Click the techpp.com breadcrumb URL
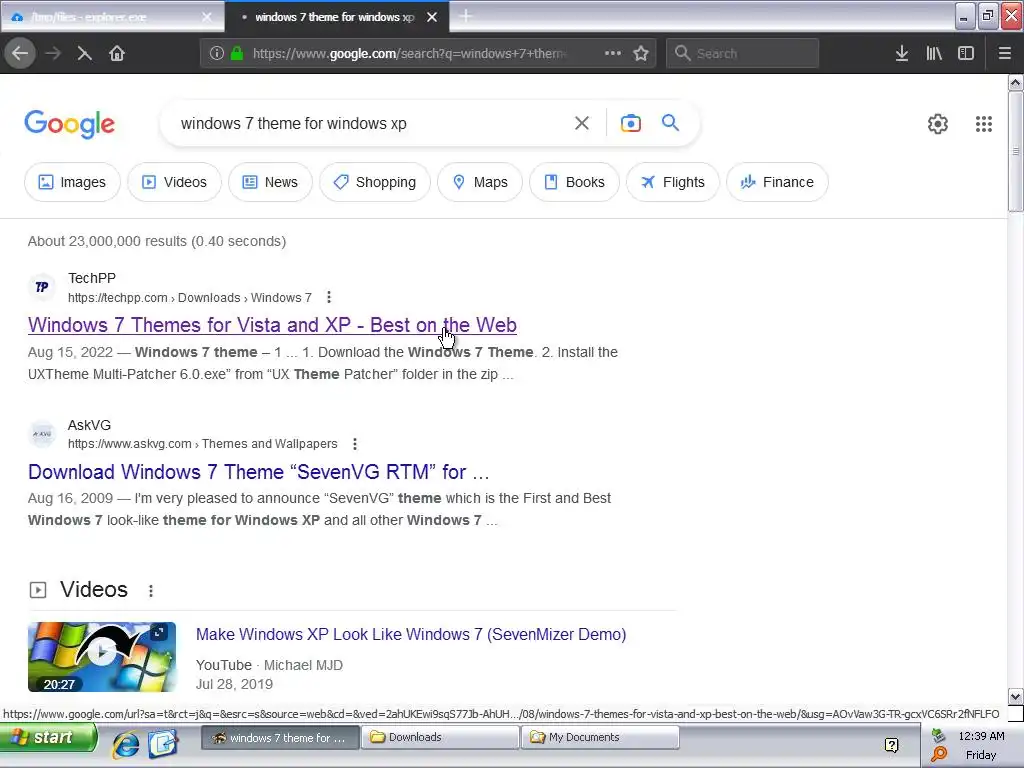 click(189, 298)
